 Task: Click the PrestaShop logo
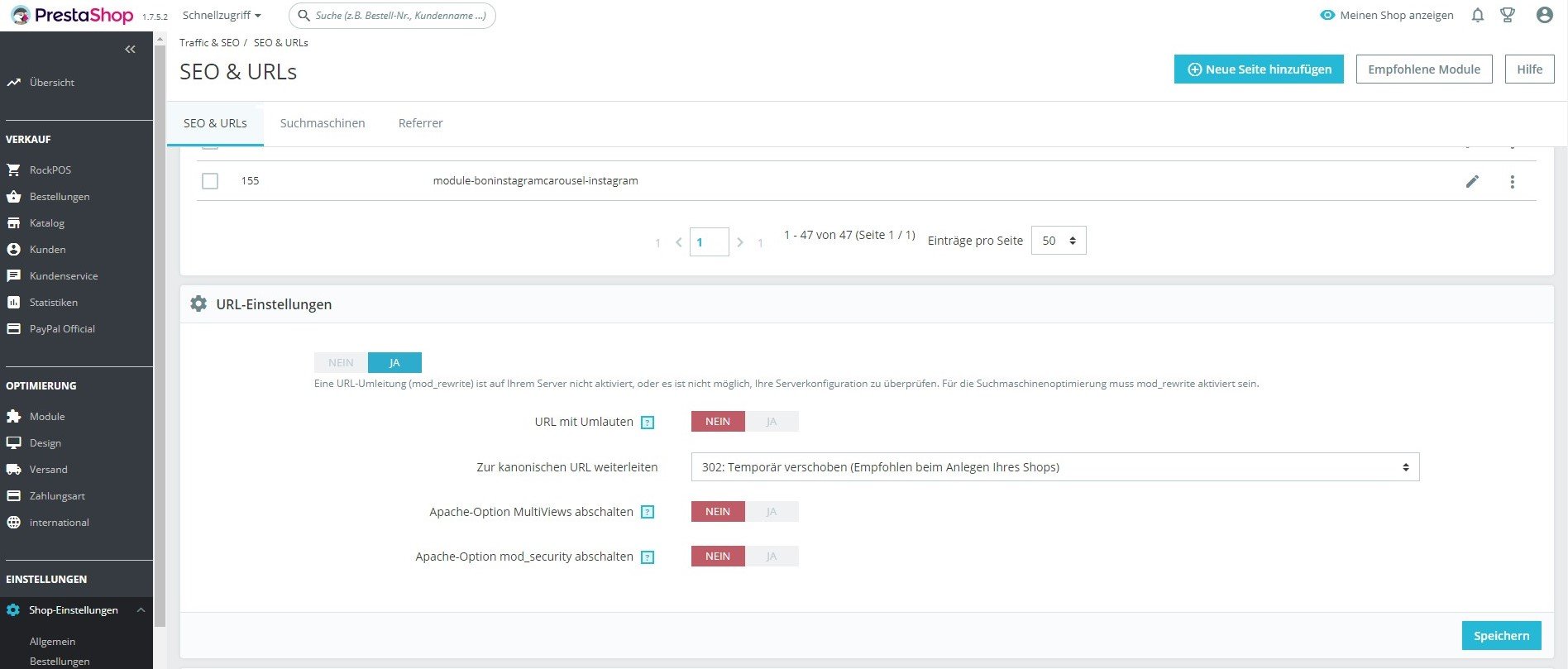coord(72,15)
